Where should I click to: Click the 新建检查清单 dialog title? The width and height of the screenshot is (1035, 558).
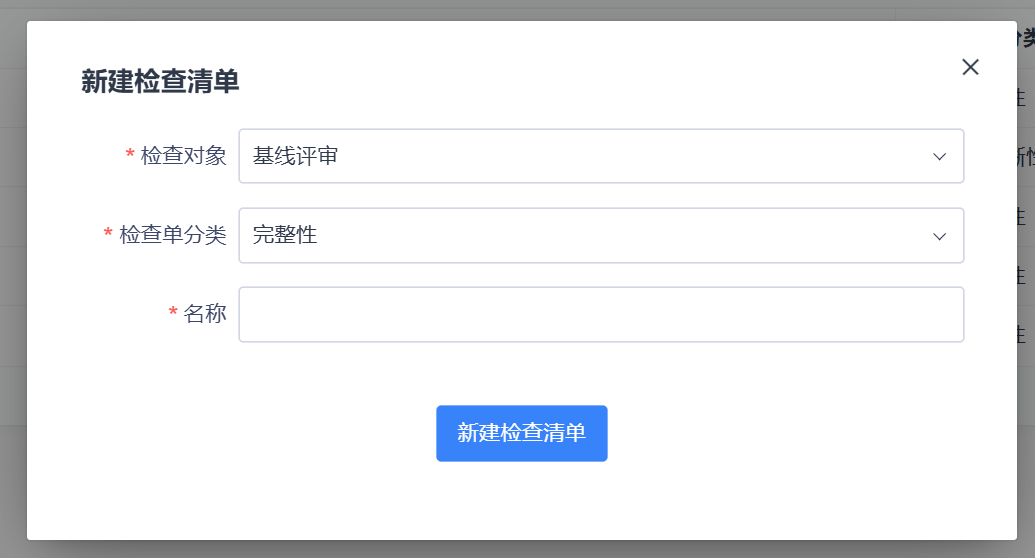pos(160,82)
